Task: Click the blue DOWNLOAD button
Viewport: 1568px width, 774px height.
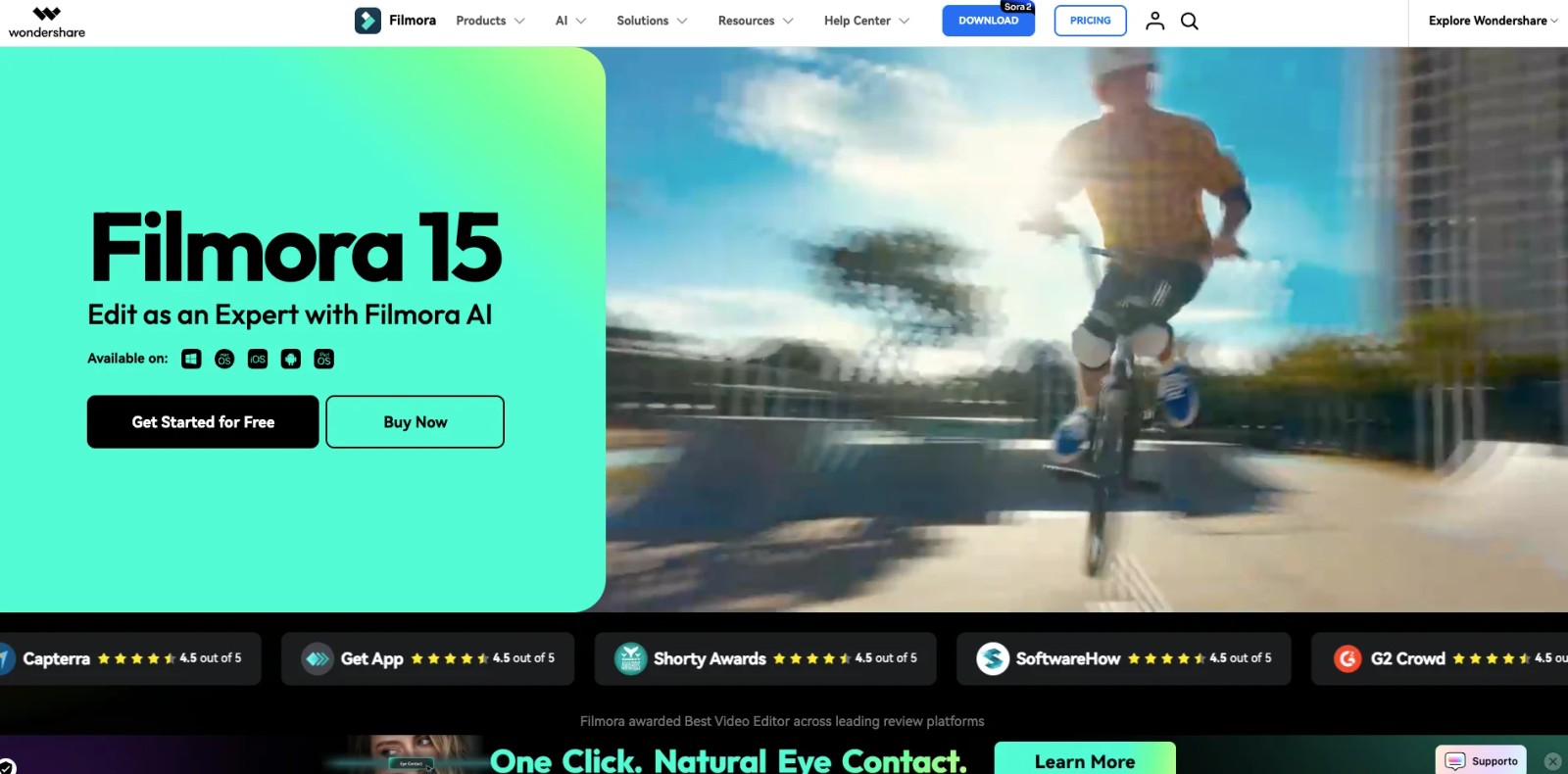Action: [x=988, y=21]
